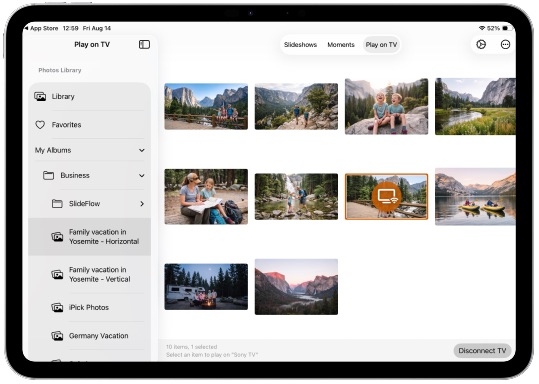This screenshot has height=384, width=539.
Task: Open Library in the sidebar
Action: click(x=89, y=97)
